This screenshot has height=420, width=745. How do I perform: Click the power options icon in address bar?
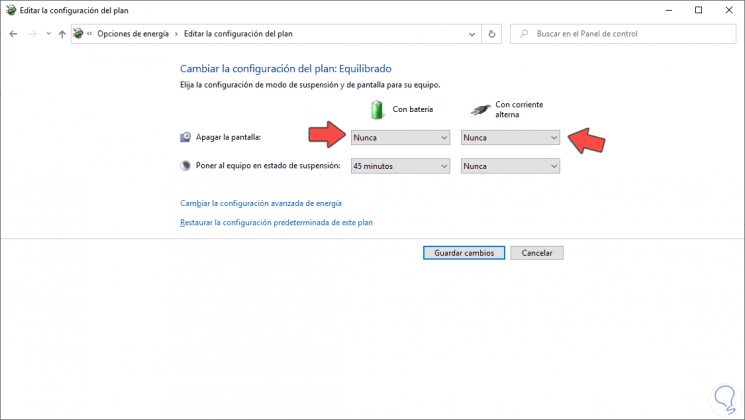(x=78, y=33)
